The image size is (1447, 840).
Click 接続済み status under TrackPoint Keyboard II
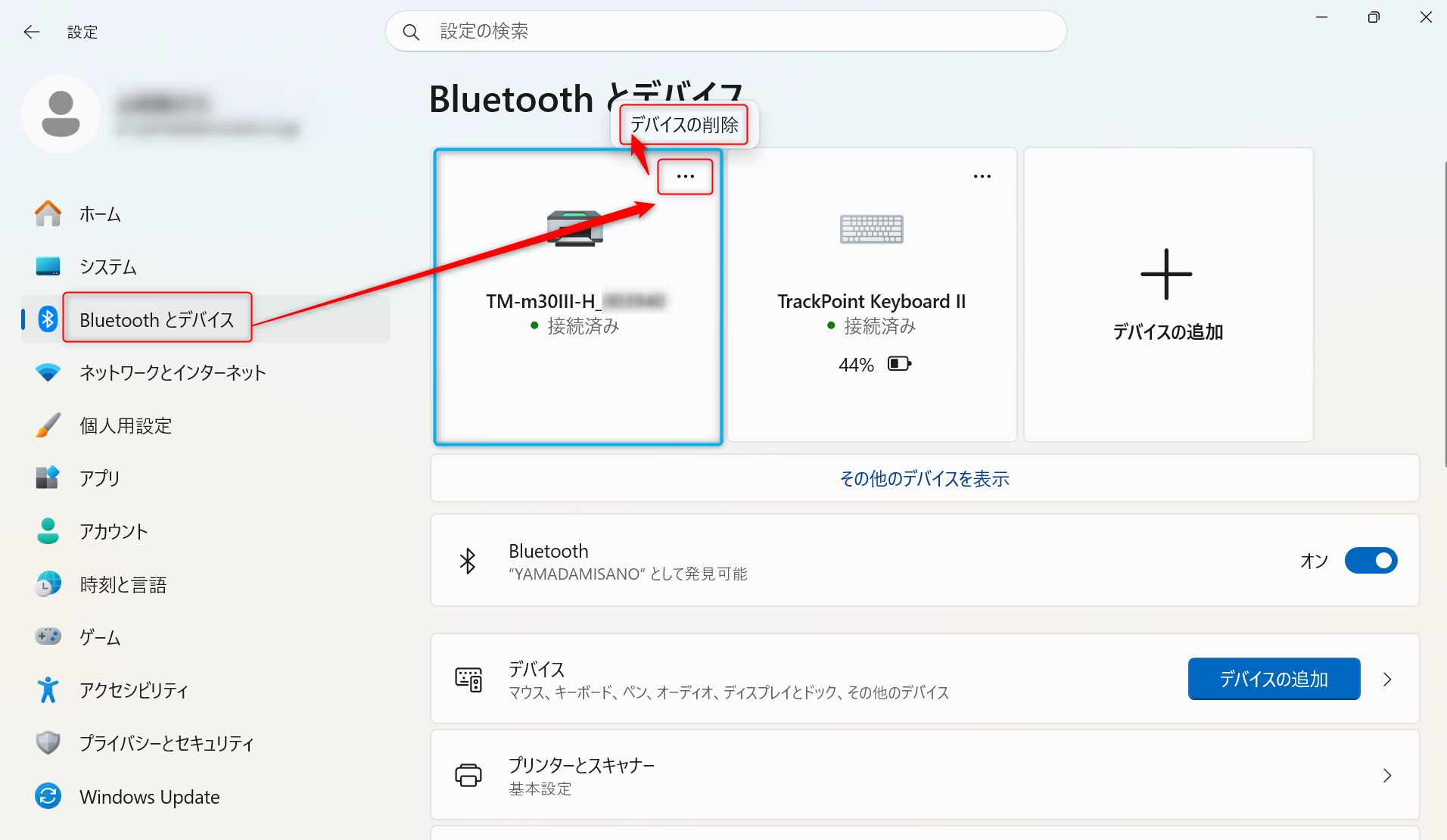pyautogui.click(x=879, y=326)
